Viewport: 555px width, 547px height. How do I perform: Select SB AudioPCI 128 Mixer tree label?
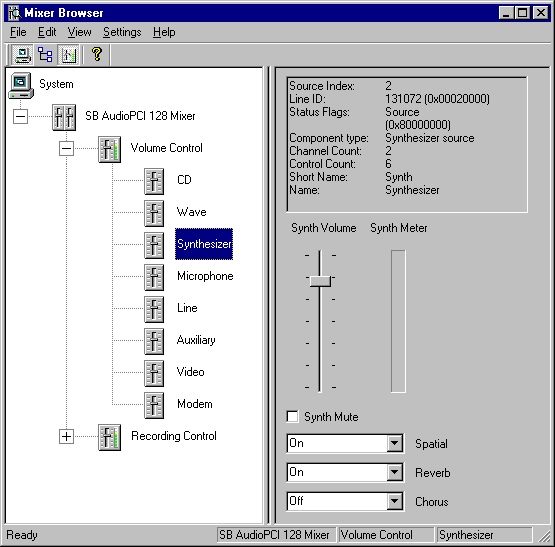point(140,116)
